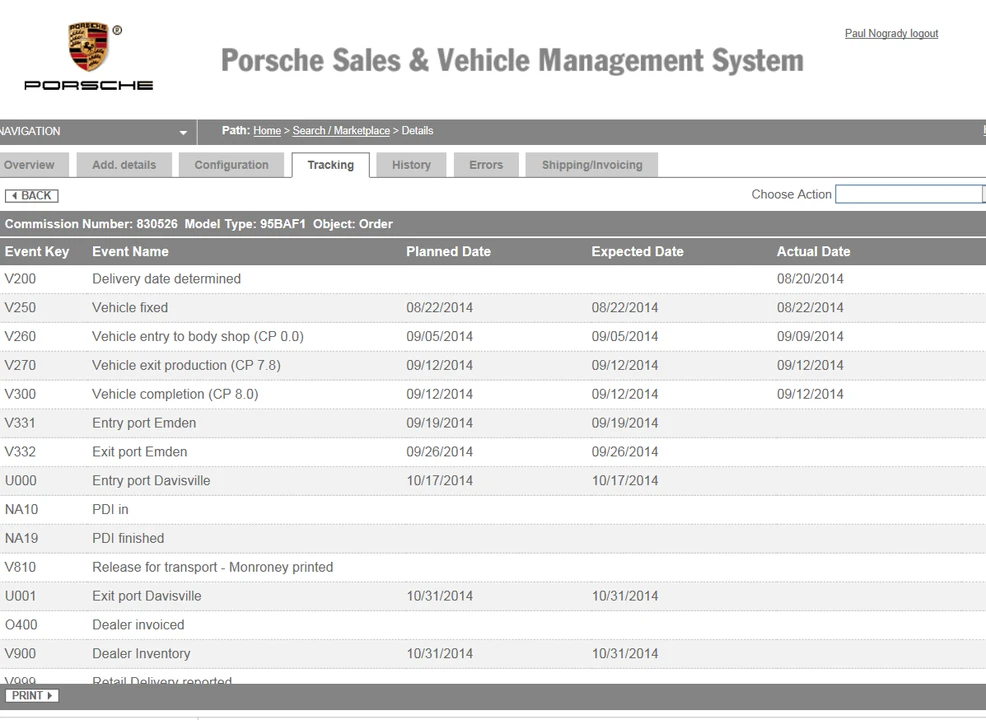Select the O400 event key cell
This screenshot has width=986, height=720.
[21, 625]
